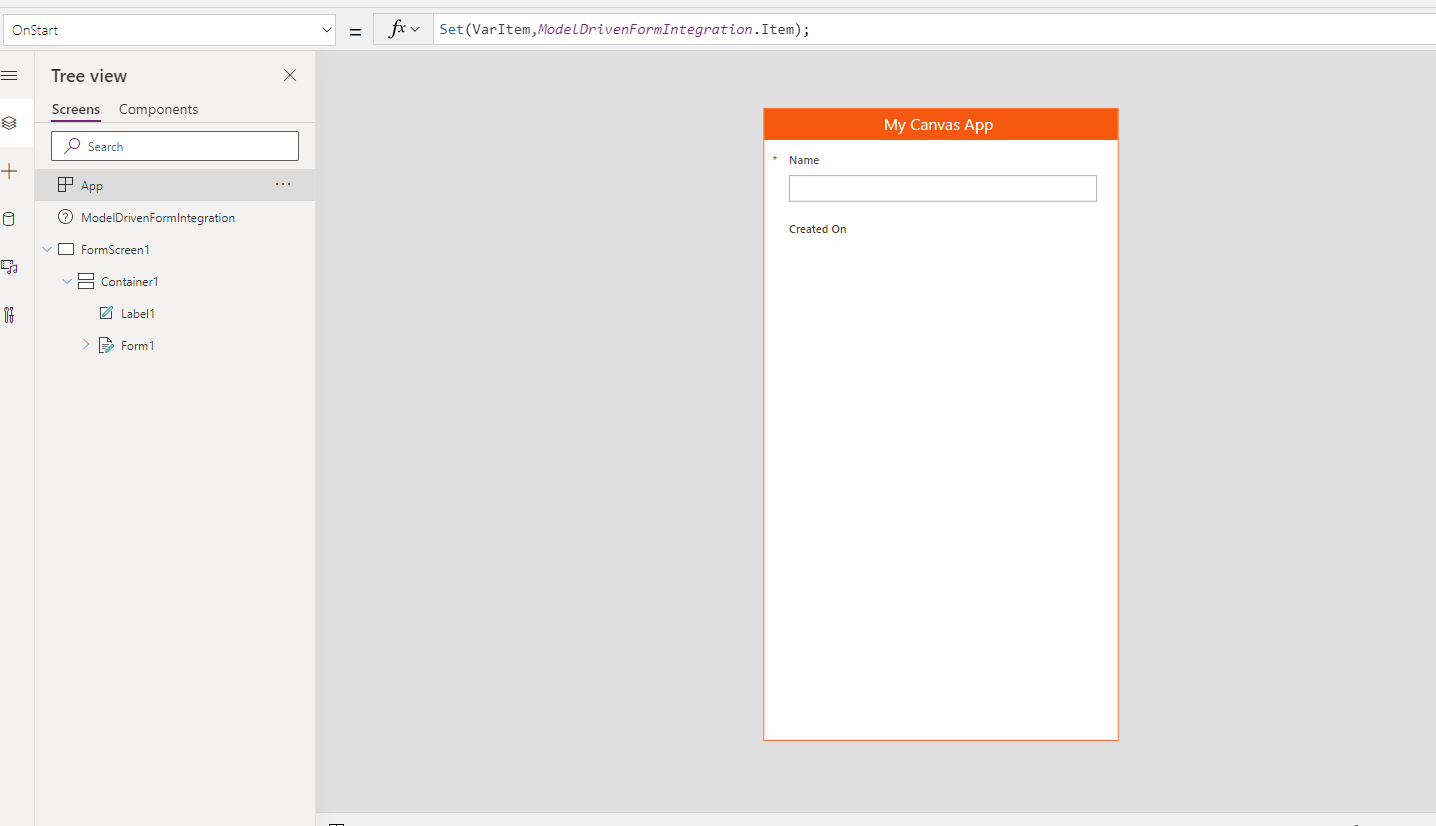Image resolution: width=1436 pixels, height=826 pixels.
Task: Open the Media icon in sidebar
Action: pos(9,267)
